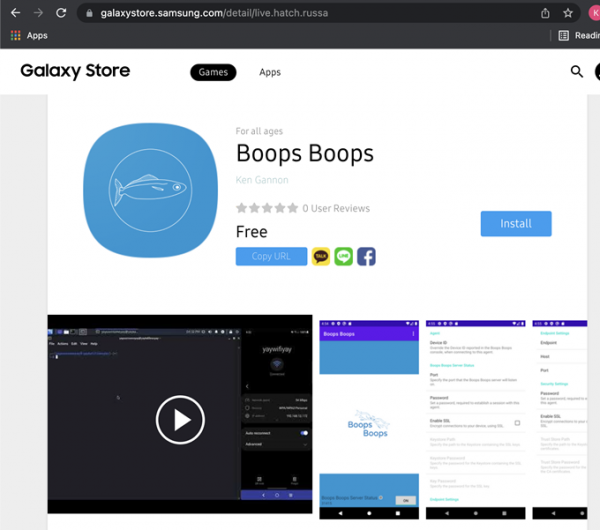Click the browser forward arrow
This screenshot has width=600, height=530.
pyautogui.click(x=38, y=13)
